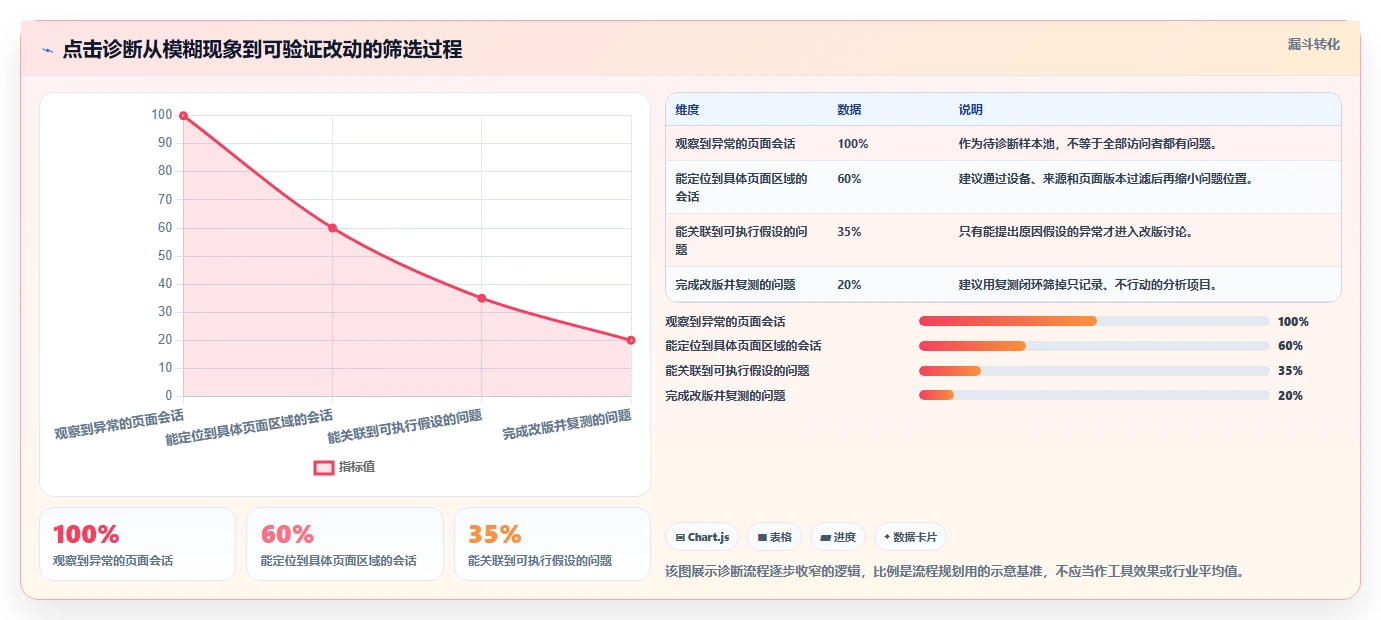
Task: Open the 60% stat card
Action: point(345,544)
